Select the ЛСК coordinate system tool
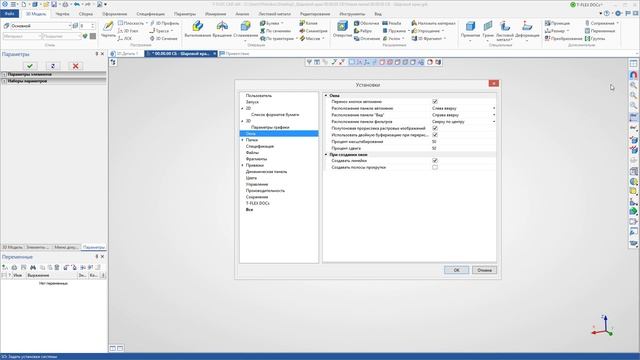This screenshot has height=360, width=640. (125, 39)
